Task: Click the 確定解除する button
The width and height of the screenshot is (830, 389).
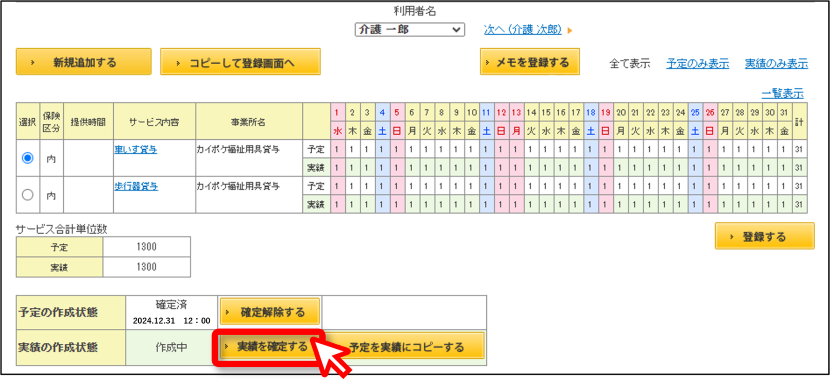Action: [x=270, y=312]
